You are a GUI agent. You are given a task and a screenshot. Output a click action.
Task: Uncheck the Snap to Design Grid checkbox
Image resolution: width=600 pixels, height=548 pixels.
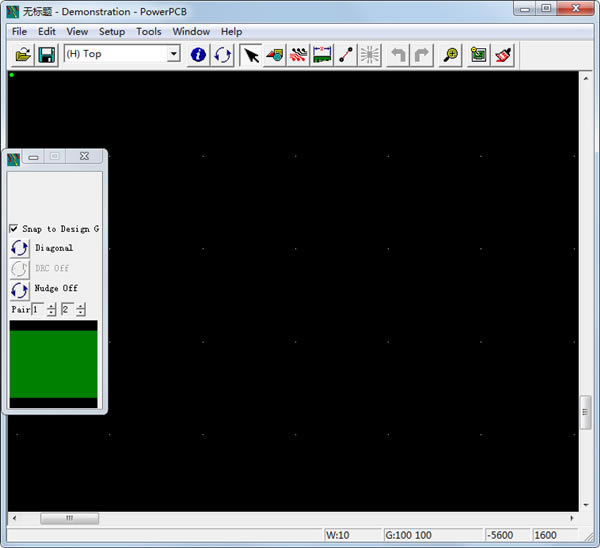click(14, 229)
